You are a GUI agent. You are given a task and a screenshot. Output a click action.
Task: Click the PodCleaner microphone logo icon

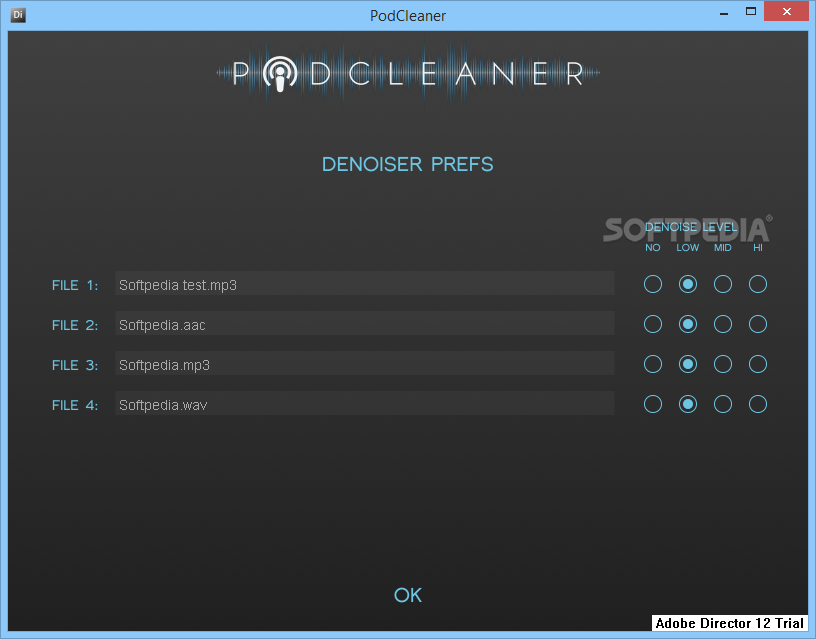coord(280,73)
